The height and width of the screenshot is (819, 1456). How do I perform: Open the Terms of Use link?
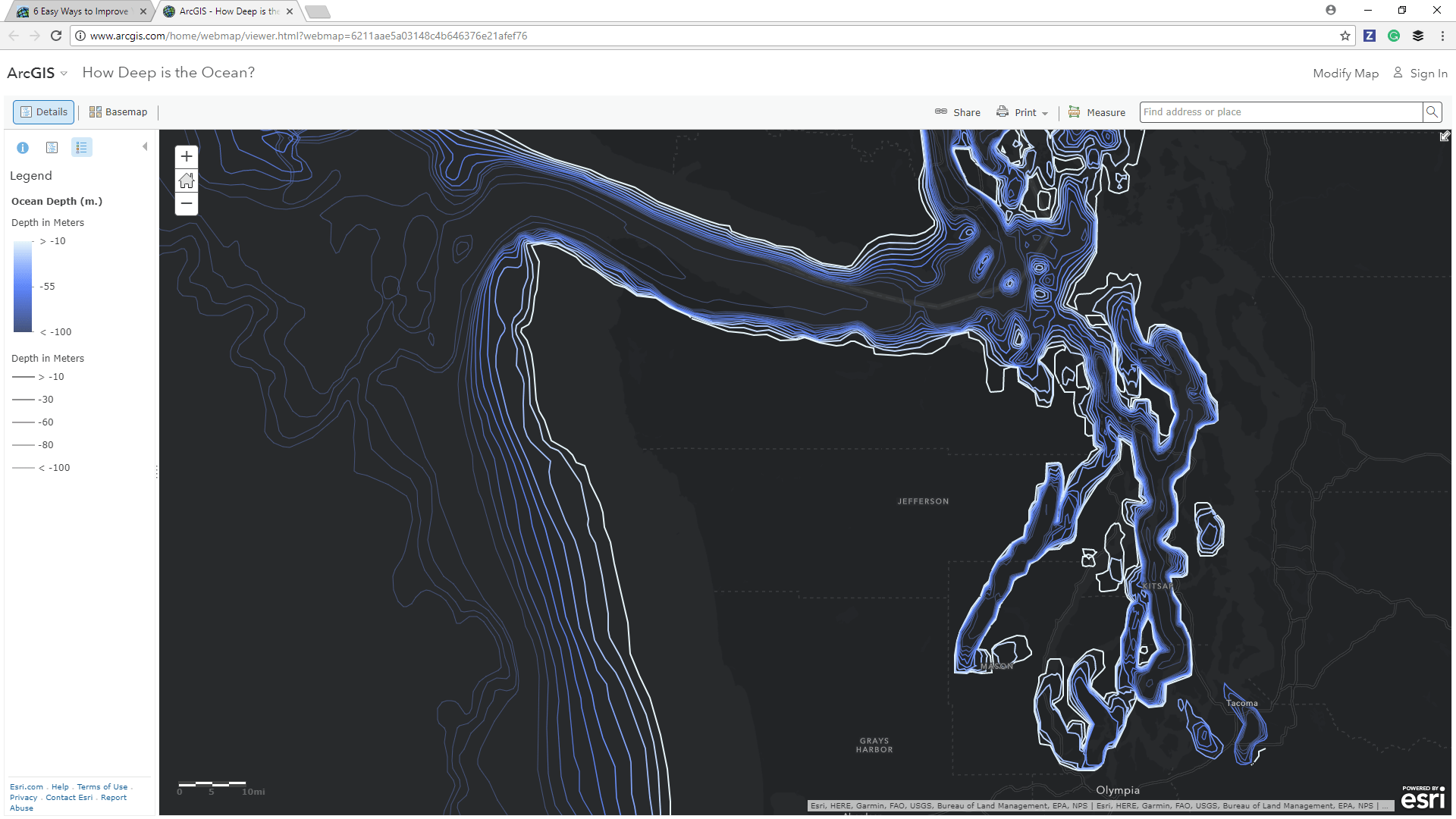pos(102,786)
